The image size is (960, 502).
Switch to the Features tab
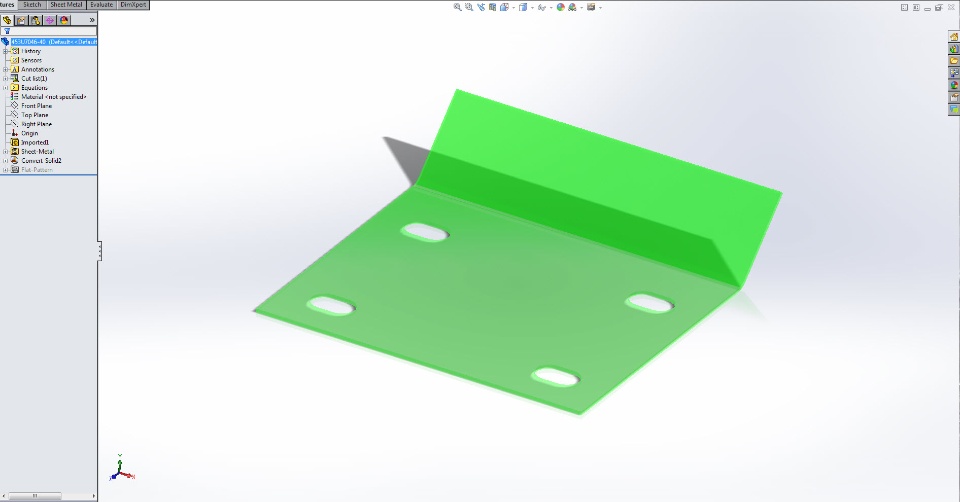pos(8,4)
